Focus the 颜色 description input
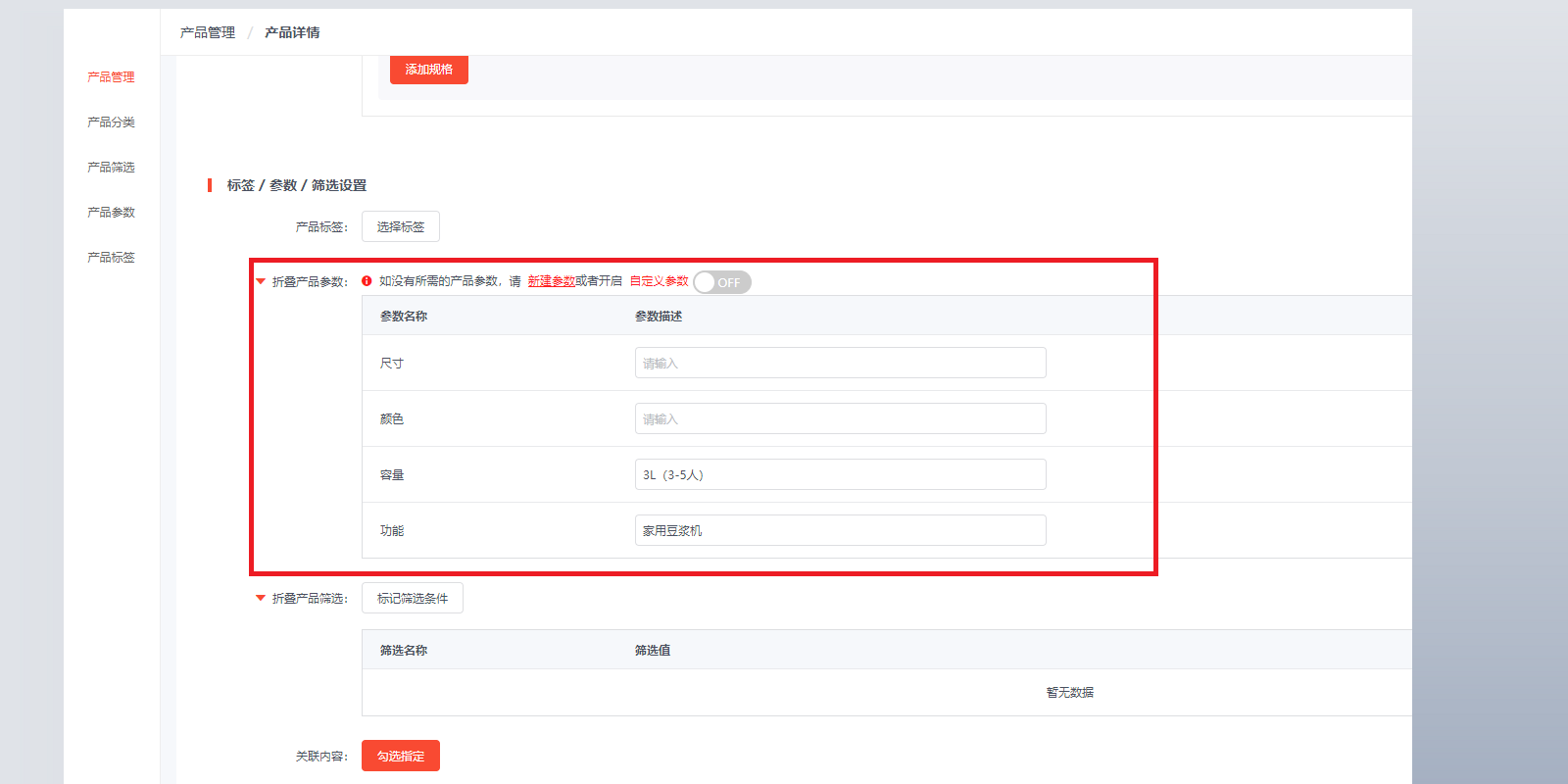Image resolution: width=1568 pixels, height=784 pixels. pyautogui.click(x=841, y=418)
